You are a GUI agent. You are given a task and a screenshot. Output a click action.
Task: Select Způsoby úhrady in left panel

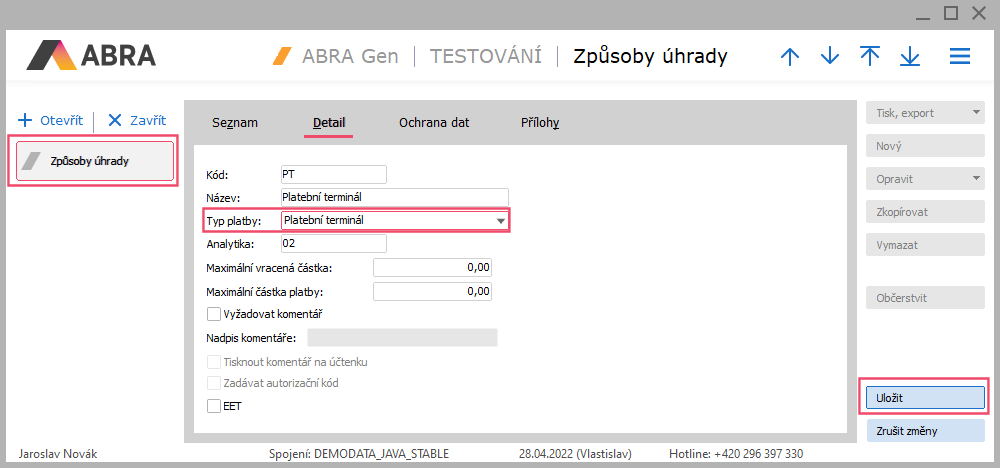pyautogui.click(x=92, y=161)
